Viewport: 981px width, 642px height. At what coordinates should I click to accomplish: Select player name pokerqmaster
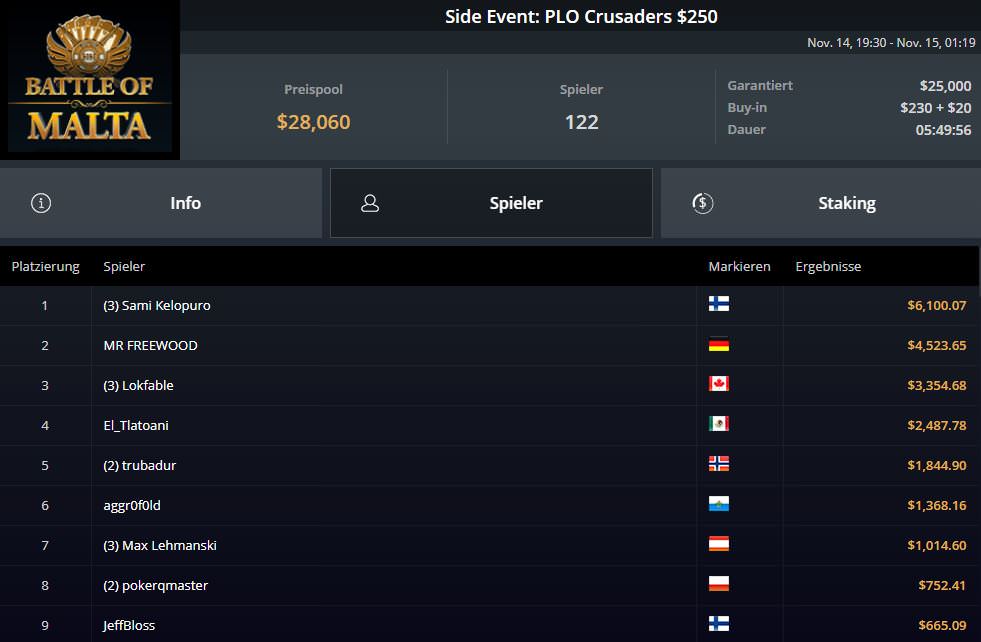(155, 585)
